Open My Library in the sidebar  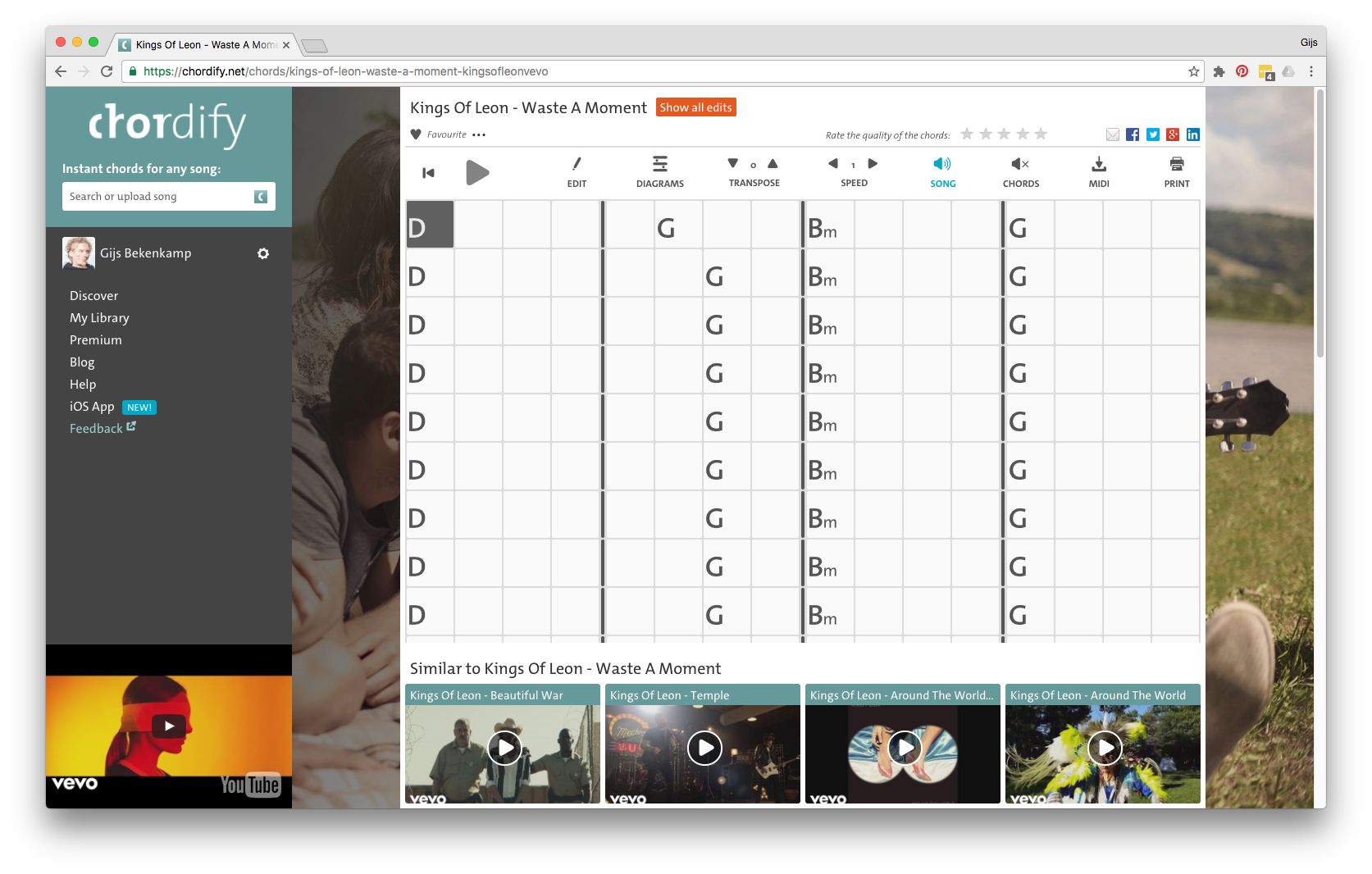click(99, 318)
